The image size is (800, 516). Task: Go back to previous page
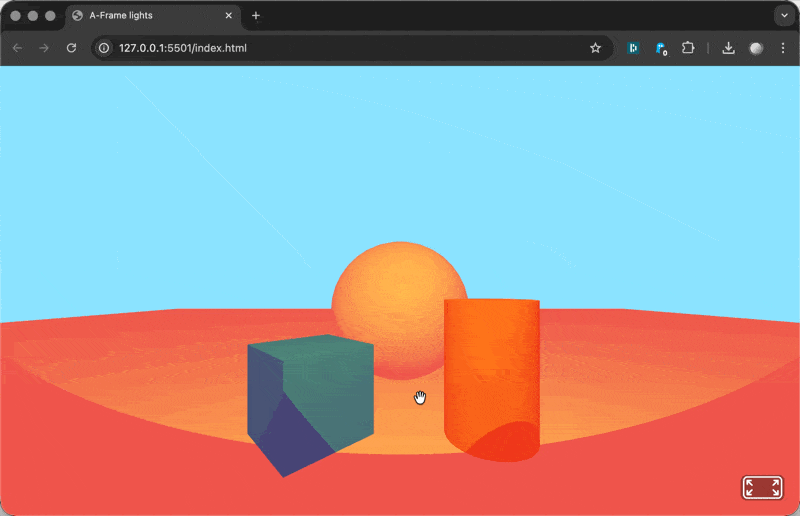pos(17,48)
